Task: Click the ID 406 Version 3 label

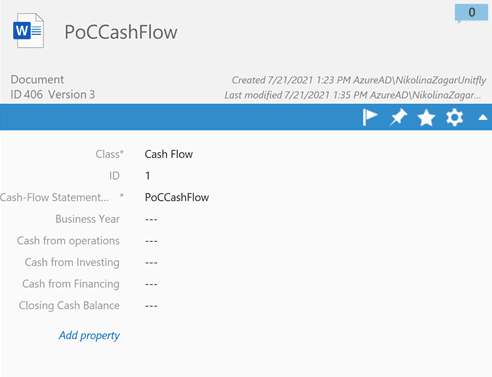Action: [53, 95]
